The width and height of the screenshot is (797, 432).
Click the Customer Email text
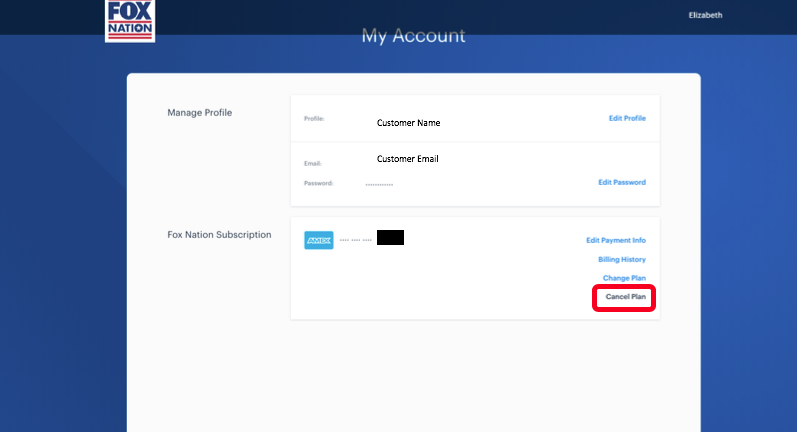point(408,159)
